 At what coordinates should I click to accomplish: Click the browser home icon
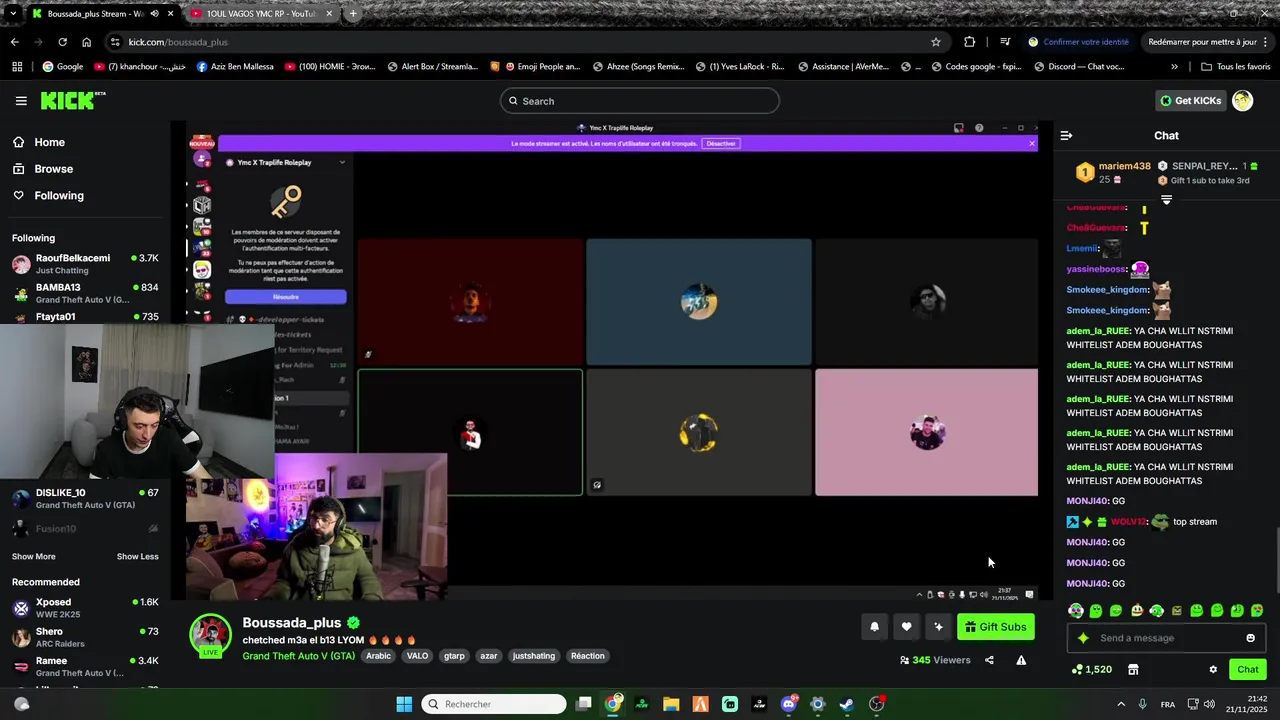86,42
